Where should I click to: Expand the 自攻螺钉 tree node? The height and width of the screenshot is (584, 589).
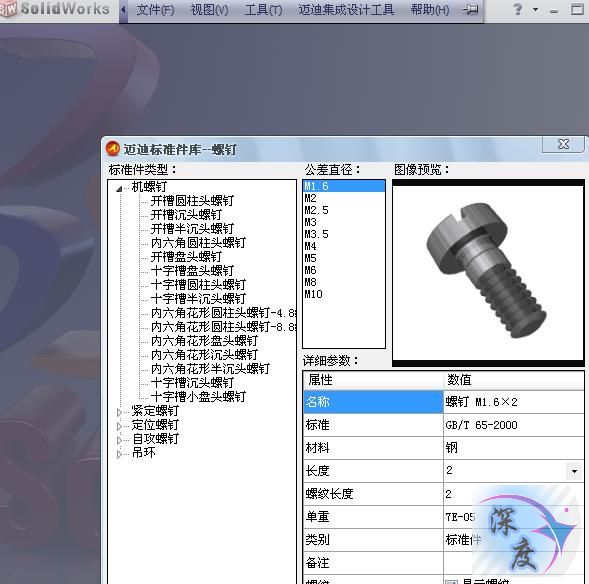tap(119, 440)
